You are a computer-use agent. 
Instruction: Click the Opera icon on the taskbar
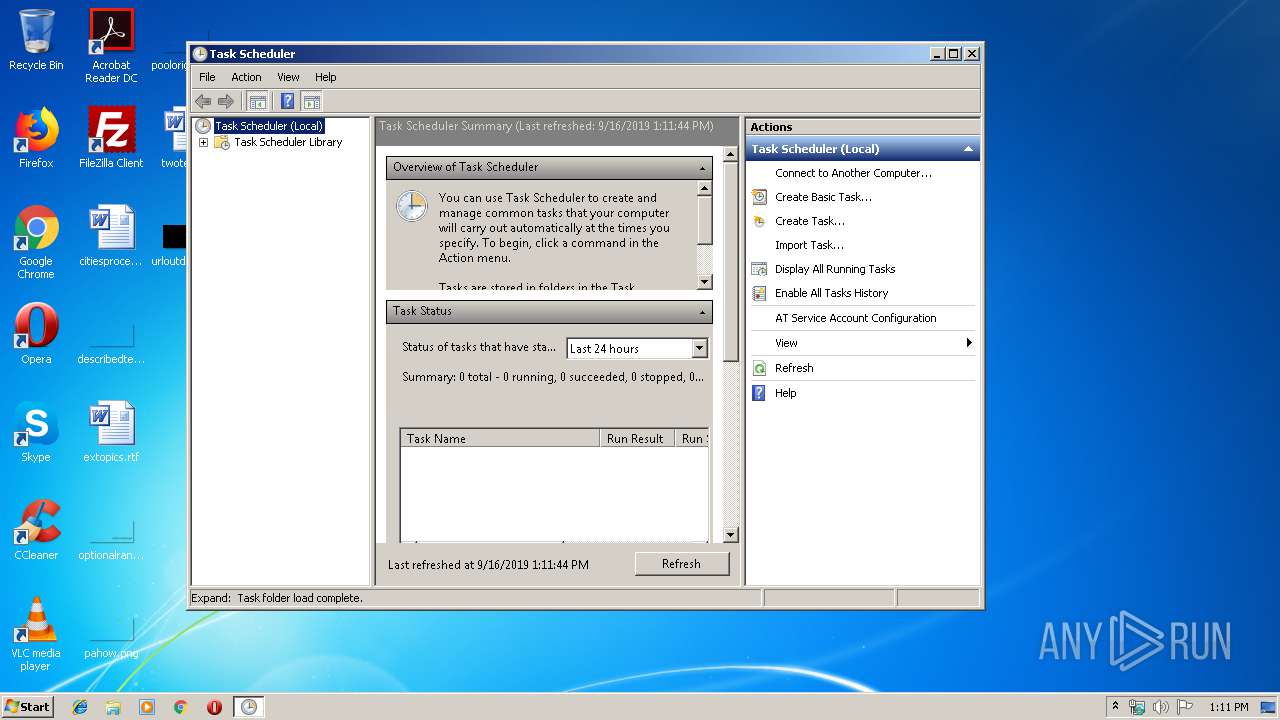(x=214, y=707)
